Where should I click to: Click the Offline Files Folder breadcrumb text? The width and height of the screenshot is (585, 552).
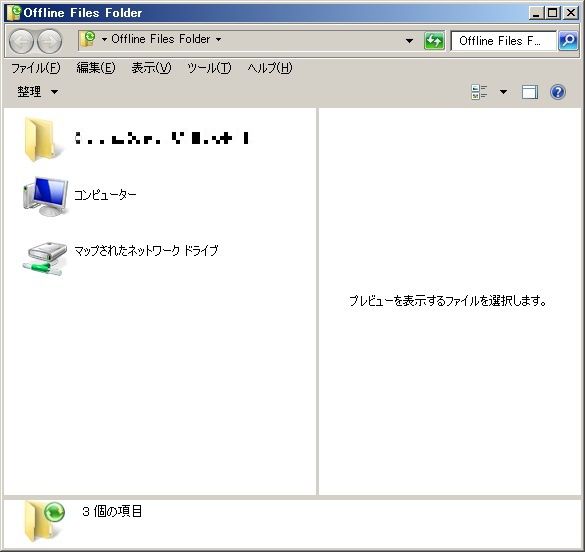161,39
